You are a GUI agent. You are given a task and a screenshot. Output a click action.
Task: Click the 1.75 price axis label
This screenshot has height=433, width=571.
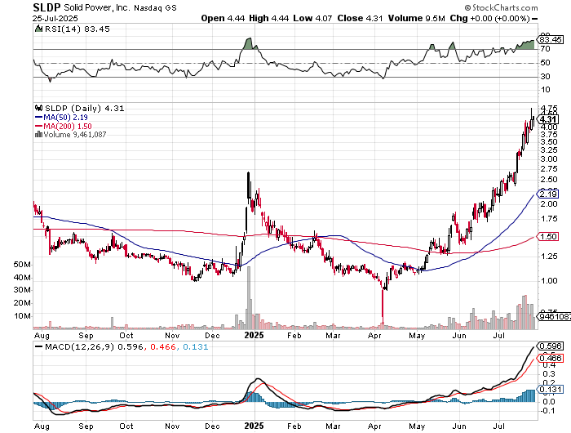(x=549, y=219)
